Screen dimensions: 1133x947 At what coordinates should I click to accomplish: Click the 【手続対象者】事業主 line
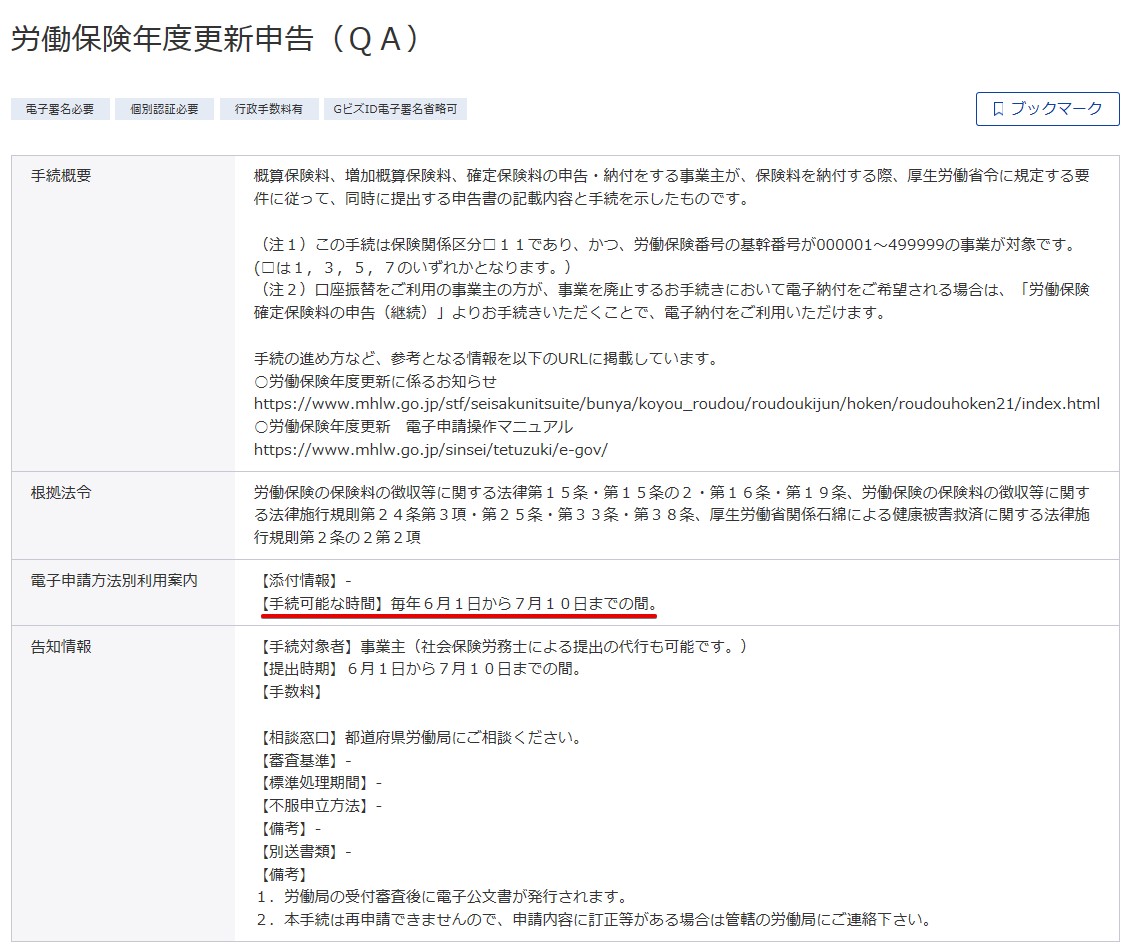point(503,647)
